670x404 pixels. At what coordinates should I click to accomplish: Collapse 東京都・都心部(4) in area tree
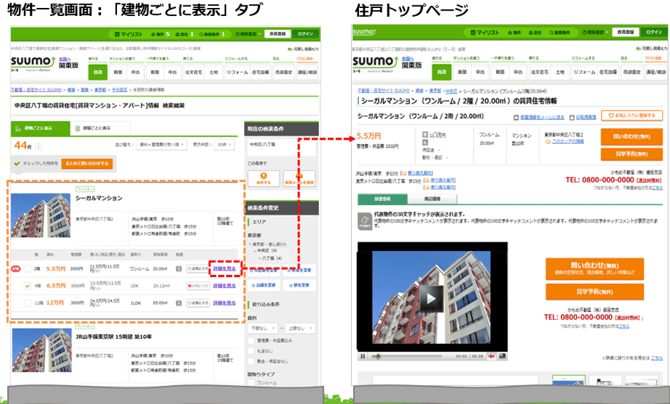[268, 245]
